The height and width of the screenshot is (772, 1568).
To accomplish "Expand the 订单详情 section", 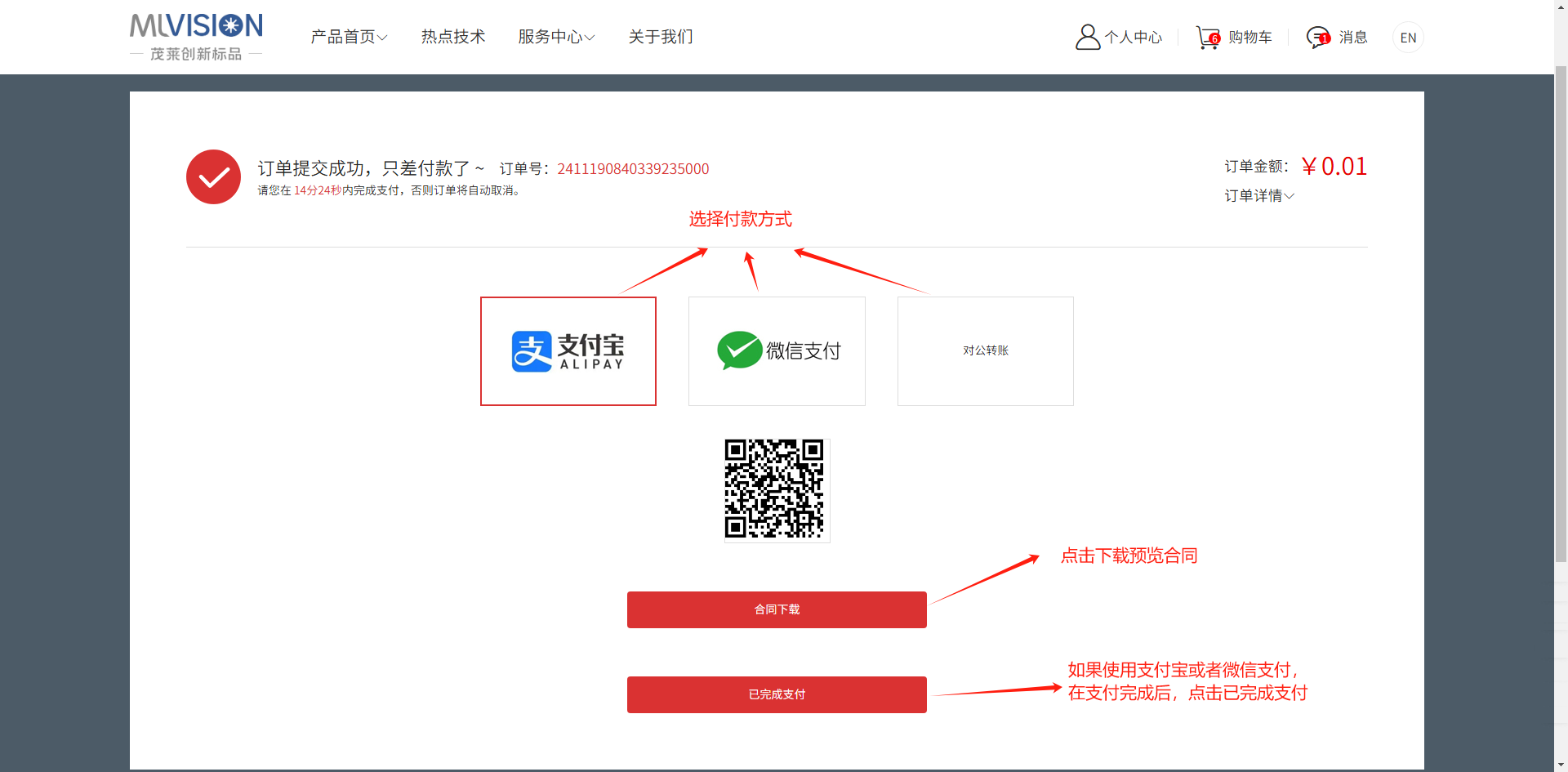I will click(1259, 196).
